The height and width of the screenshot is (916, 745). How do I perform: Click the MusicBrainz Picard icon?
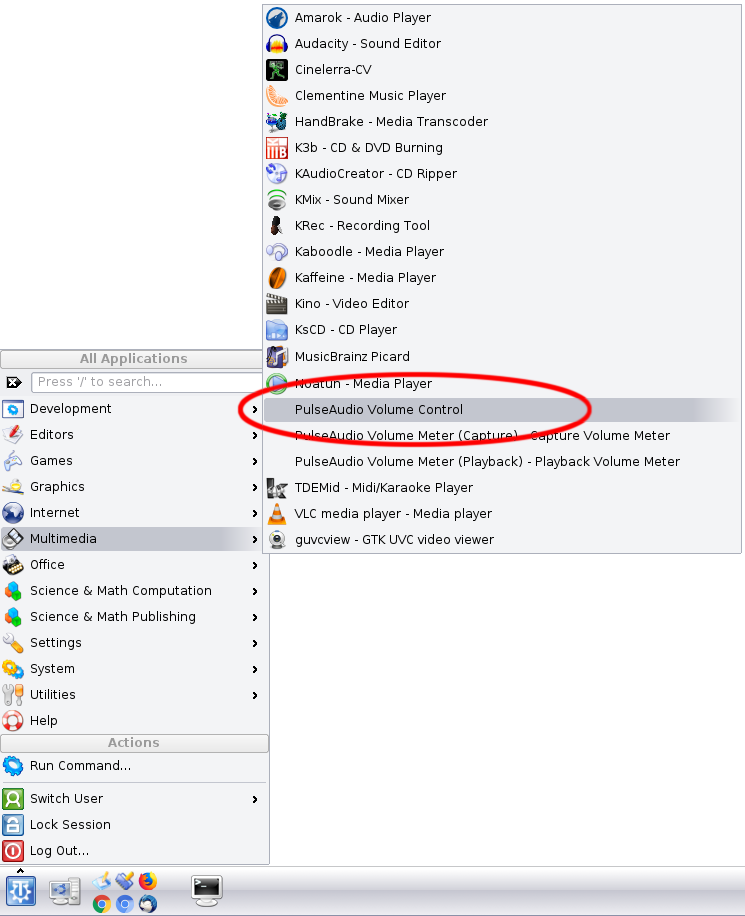pos(277,357)
